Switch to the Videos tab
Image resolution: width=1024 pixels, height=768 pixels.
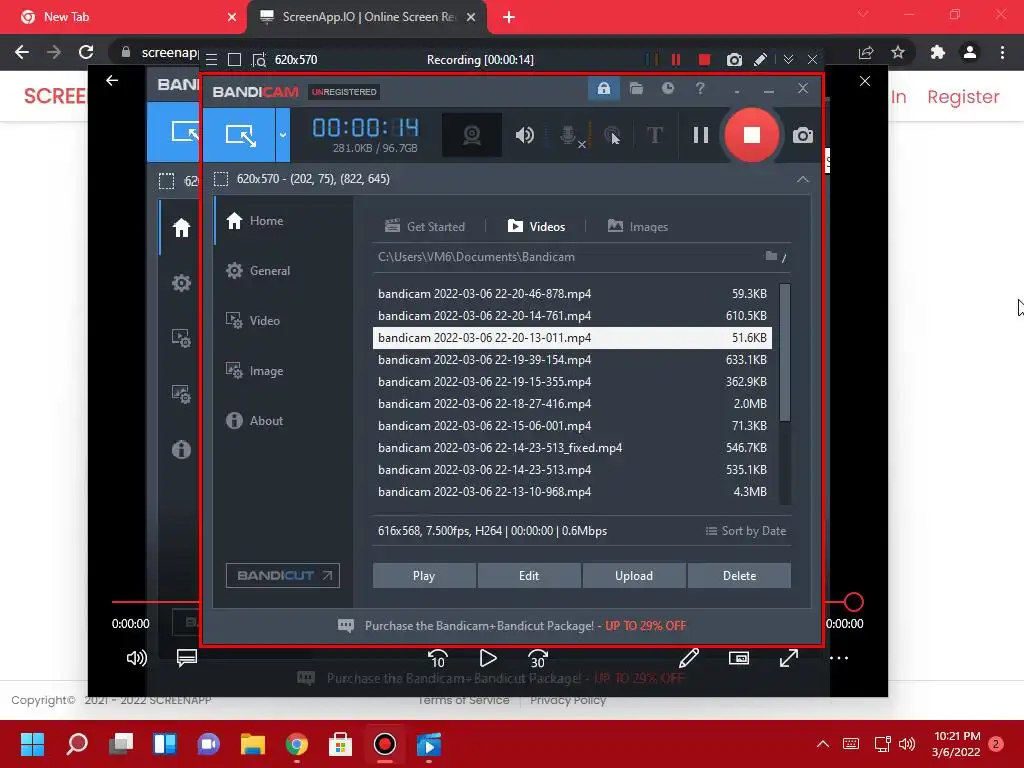pos(536,227)
